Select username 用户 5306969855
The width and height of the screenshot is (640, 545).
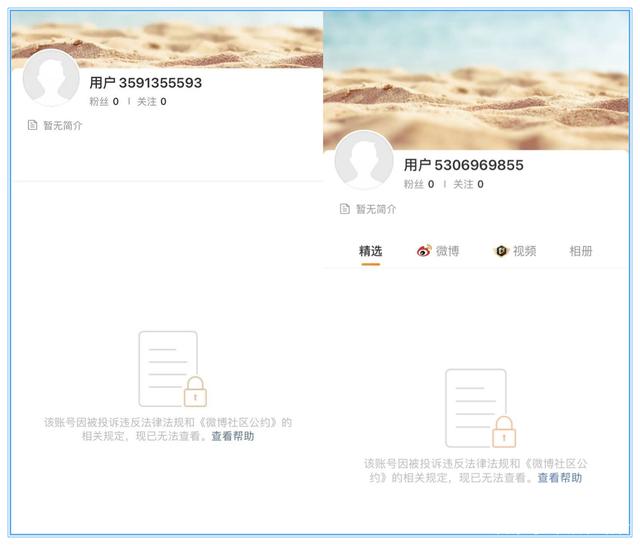click(464, 165)
